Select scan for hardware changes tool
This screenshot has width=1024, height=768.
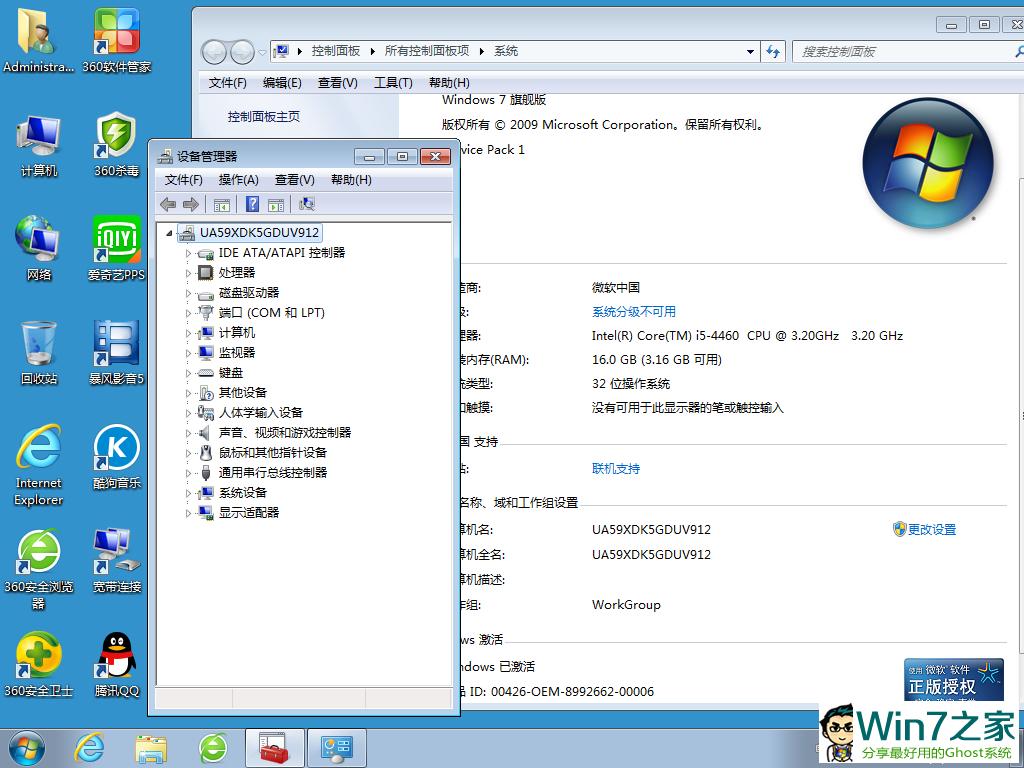click(x=307, y=203)
